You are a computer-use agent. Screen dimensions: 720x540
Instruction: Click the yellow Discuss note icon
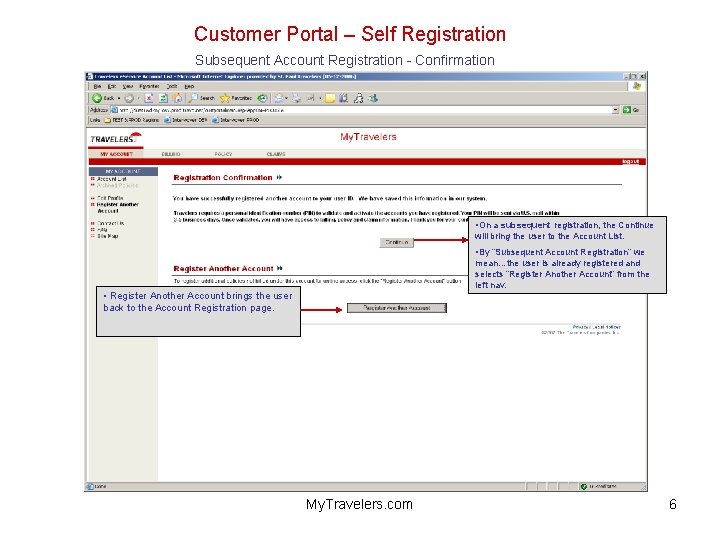pyautogui.click(x=330, y=98)
